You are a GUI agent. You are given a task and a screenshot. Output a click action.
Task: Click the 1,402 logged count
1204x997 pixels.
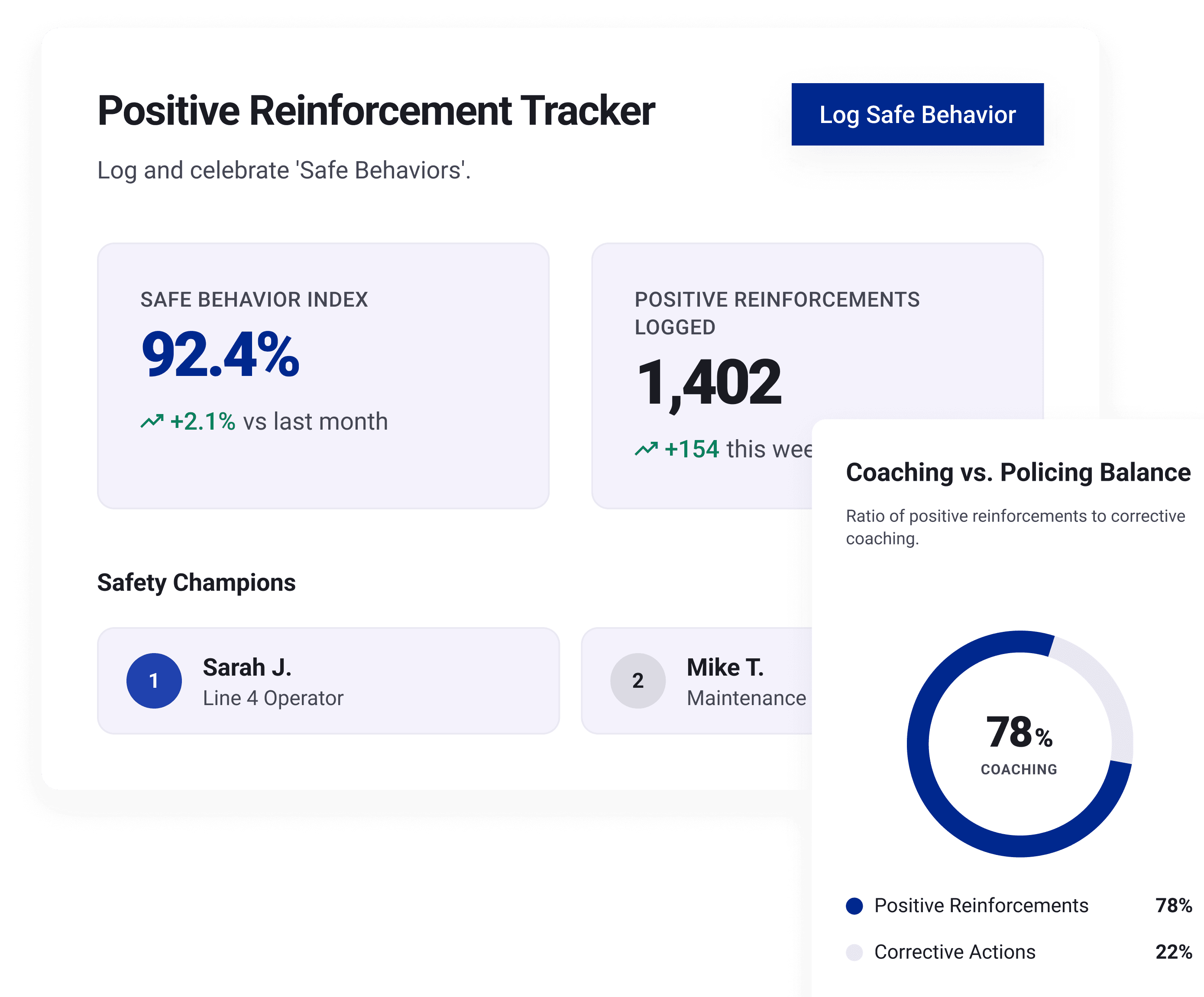pos(709,383)
